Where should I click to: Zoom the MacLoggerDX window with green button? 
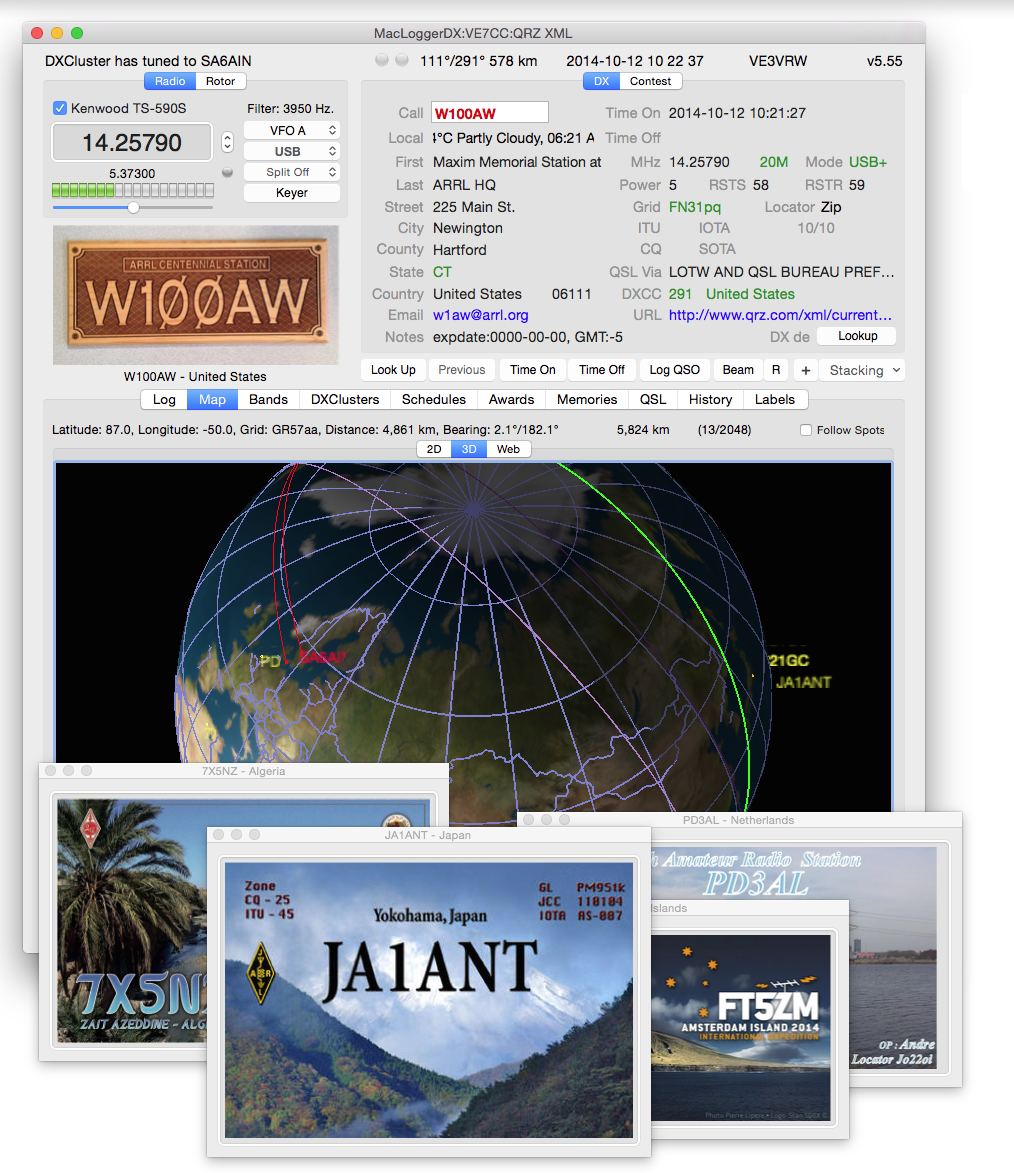coord(76,33)
